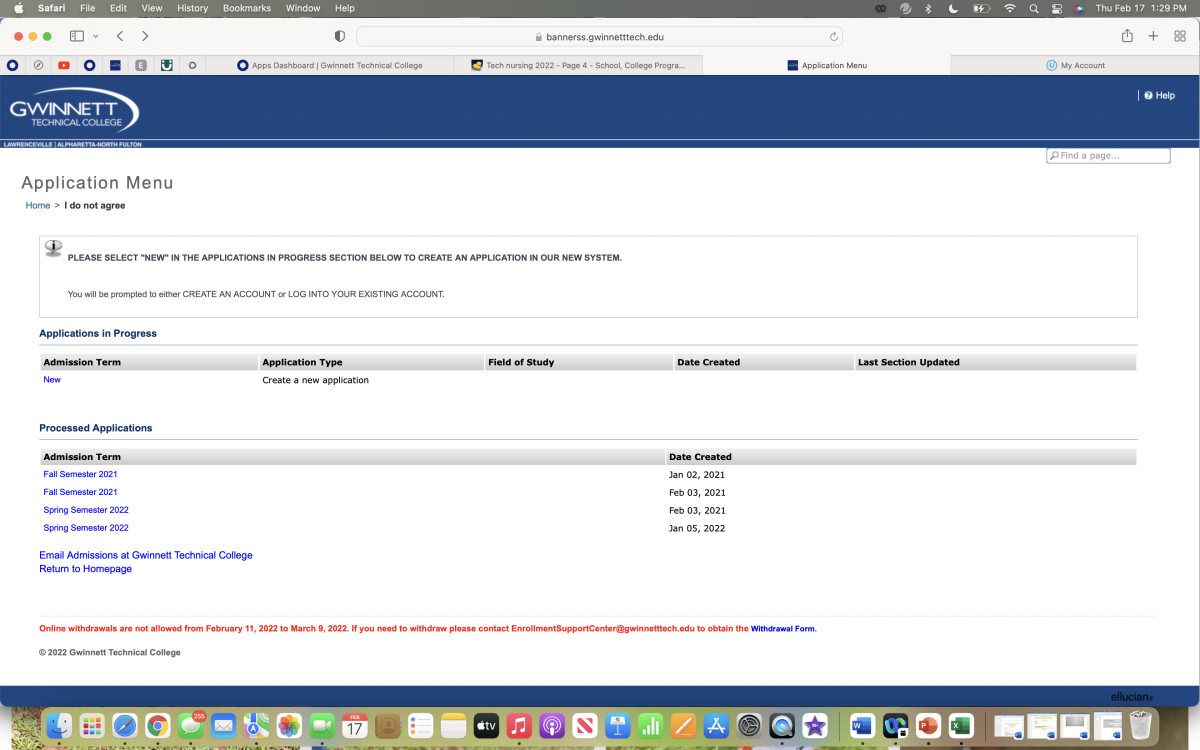Screen dimensions: 1200x750
Task: Open the compass pinned tab
Action: coord(38,65)
